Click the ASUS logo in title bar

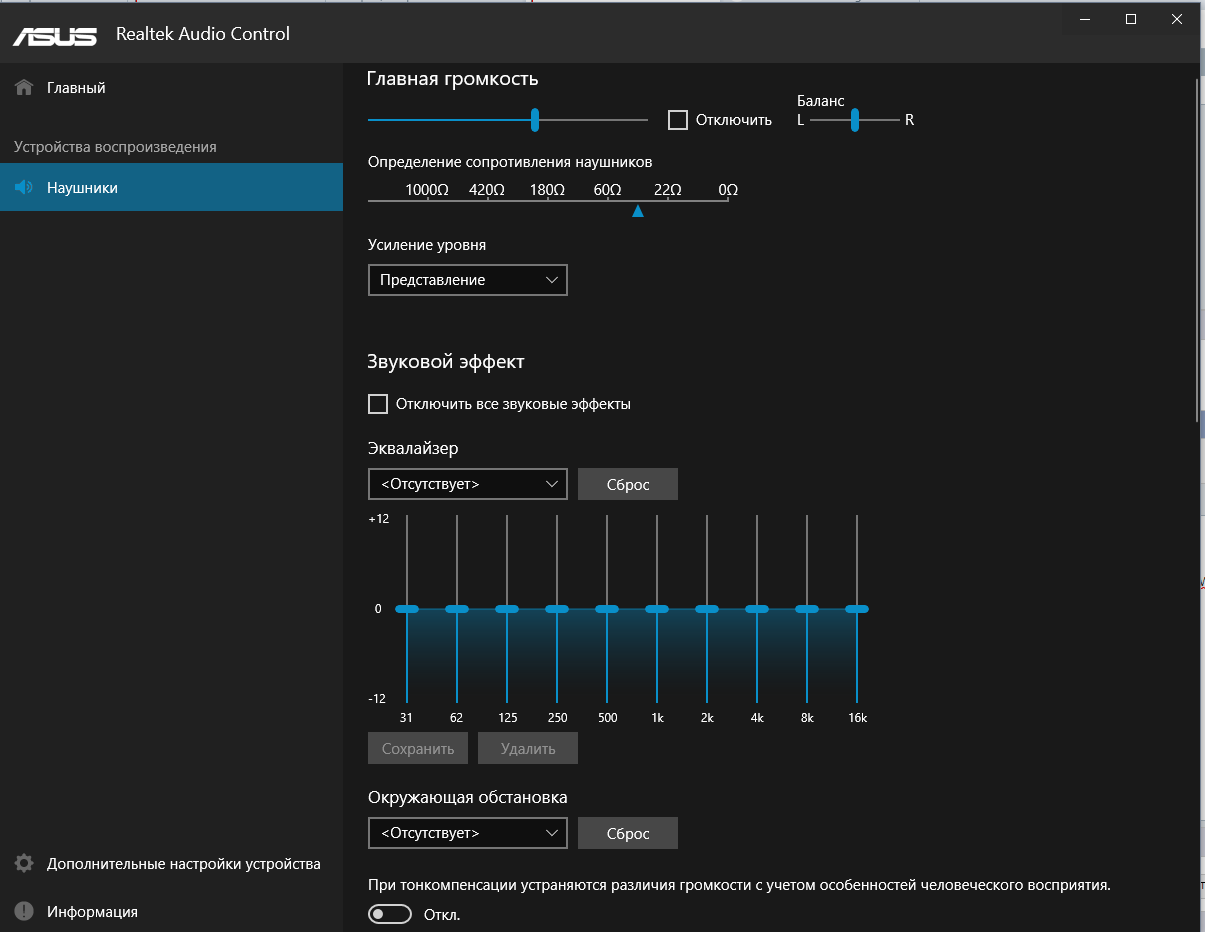tap(55, 35)
